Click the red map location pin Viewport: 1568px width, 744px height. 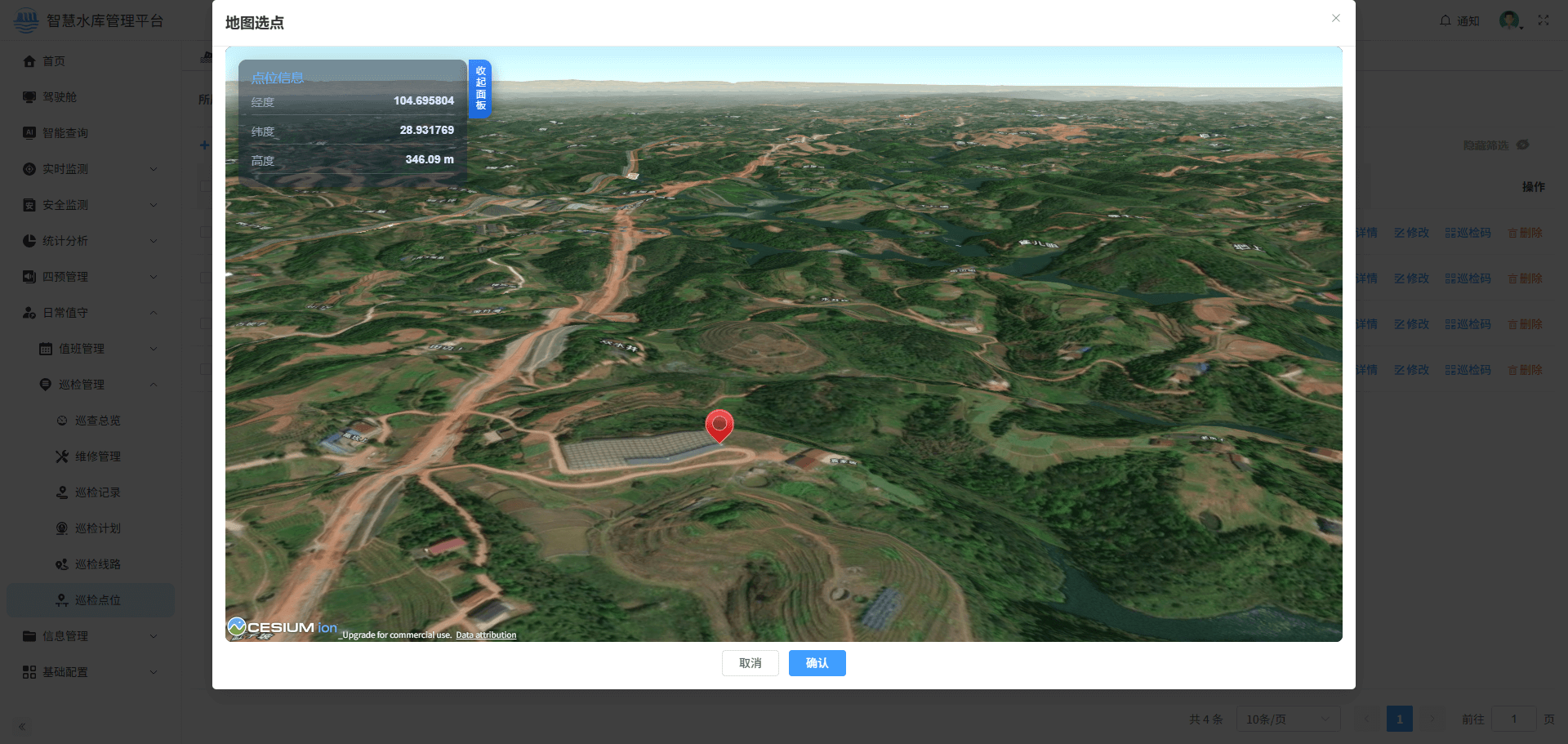point(719,426)
